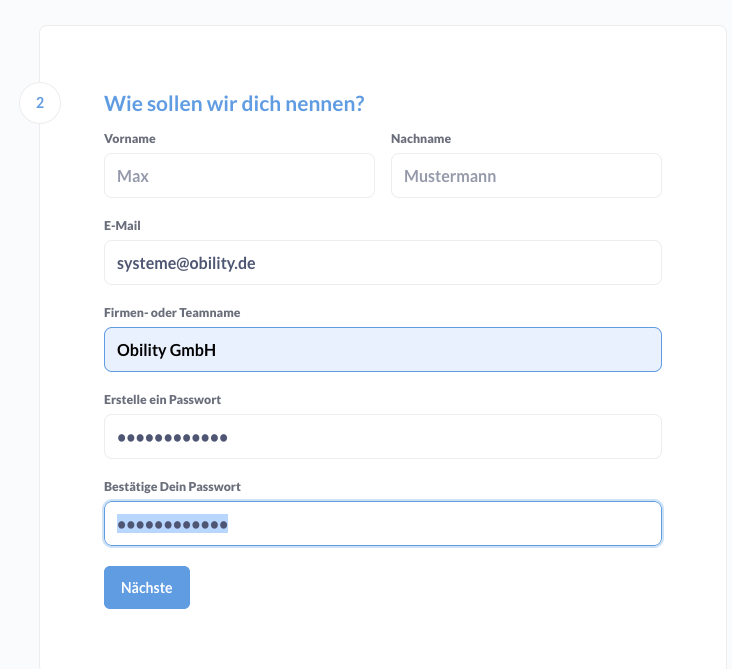Image resolution: width=732 pixels, height=669 pixels.
Task: Click the Bestätige Dein Passwort label
Action: click(x=172, y=487)
